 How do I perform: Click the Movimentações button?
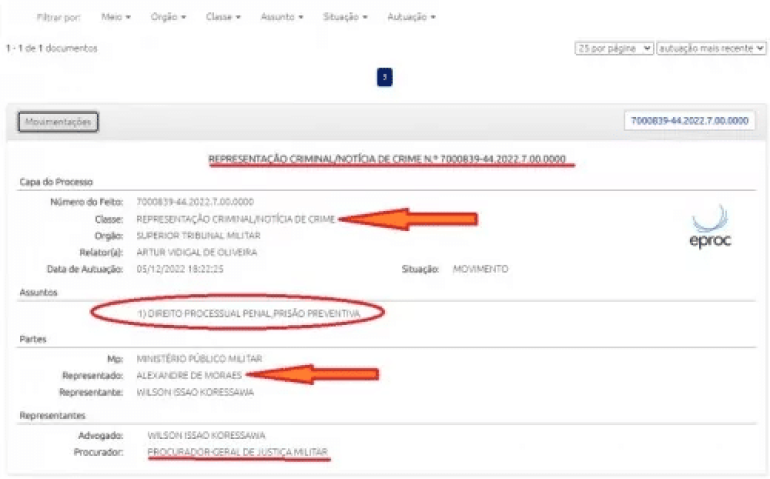[58, 122]
